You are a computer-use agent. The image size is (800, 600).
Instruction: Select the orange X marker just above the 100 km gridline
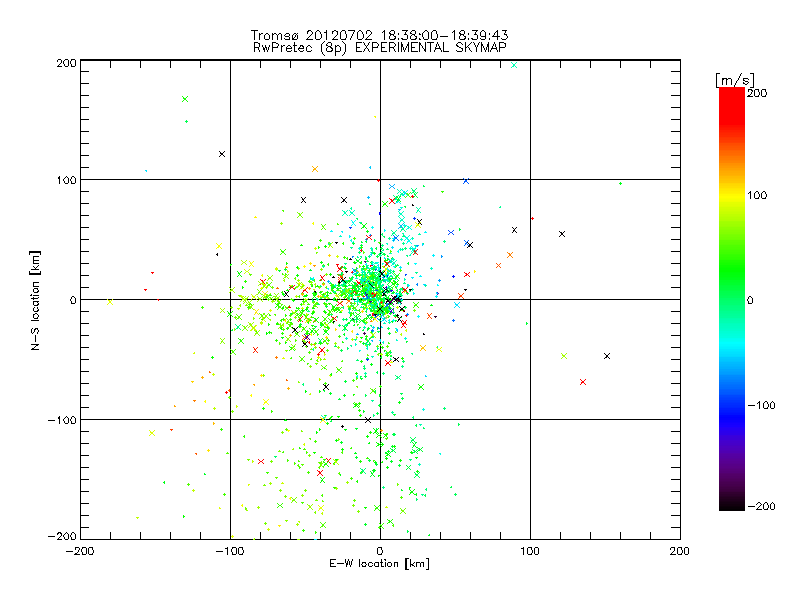click(315, 169)
